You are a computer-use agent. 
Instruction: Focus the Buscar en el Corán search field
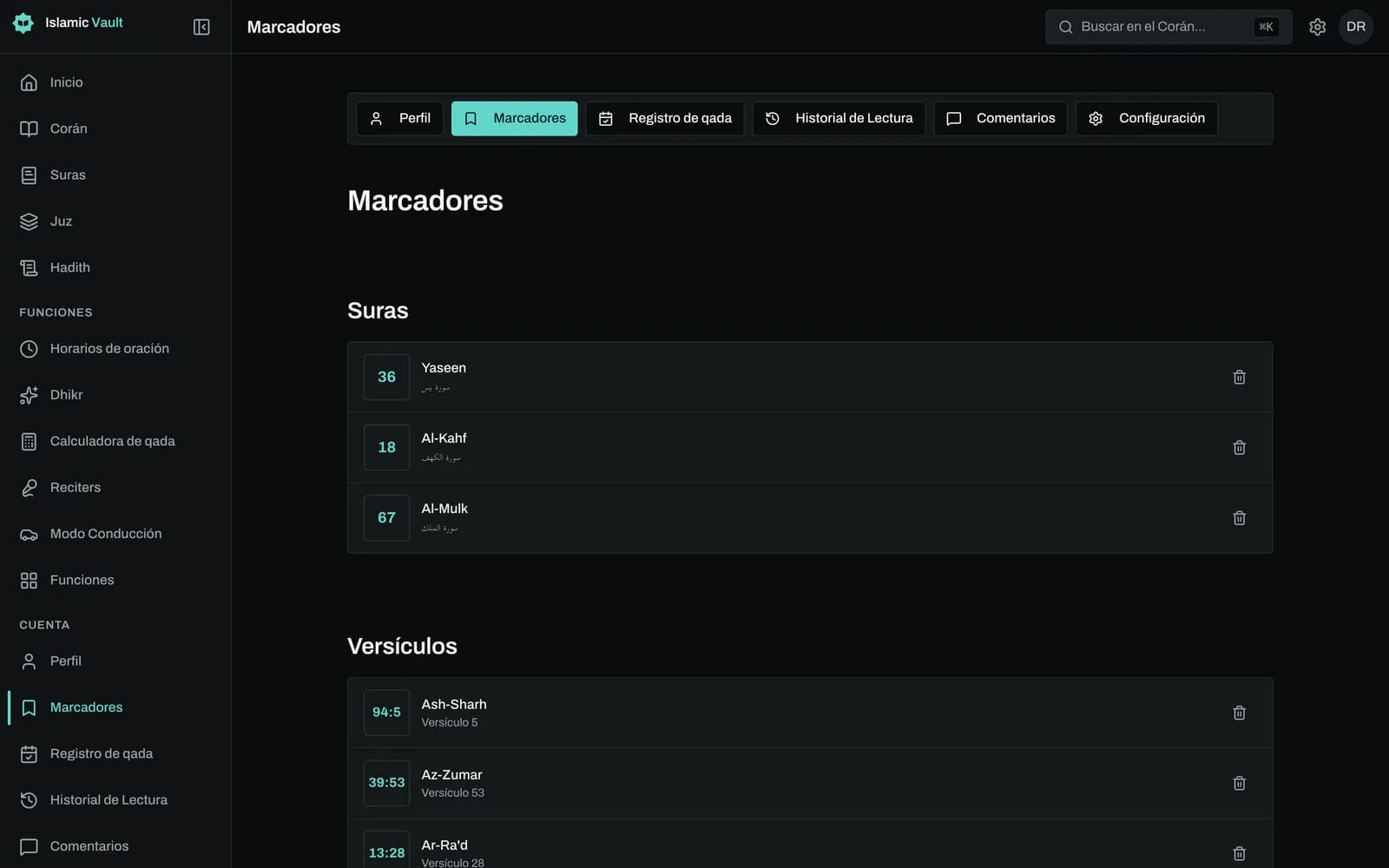(x=1168, y=27)
